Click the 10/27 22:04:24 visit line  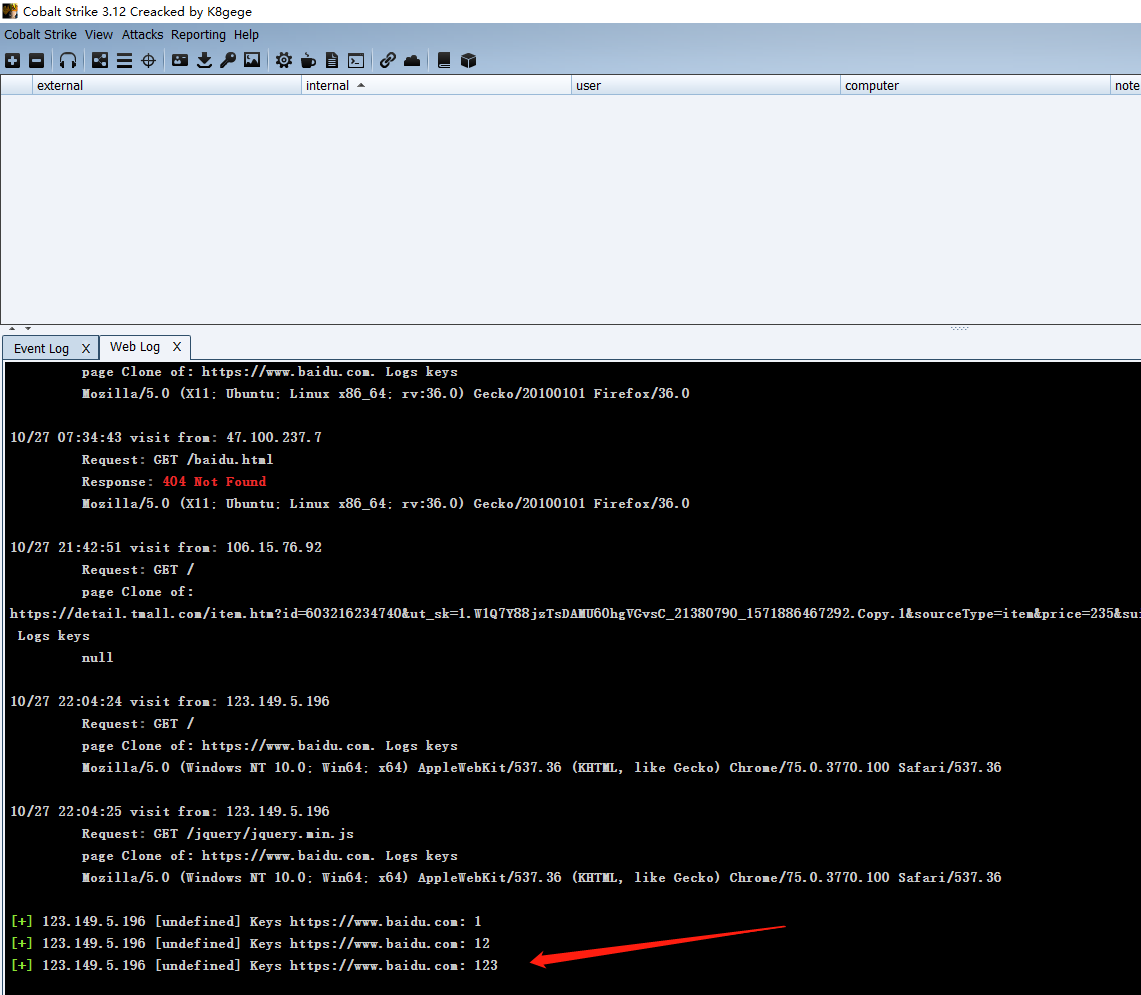pyautogui.click(x=170, y=701)
